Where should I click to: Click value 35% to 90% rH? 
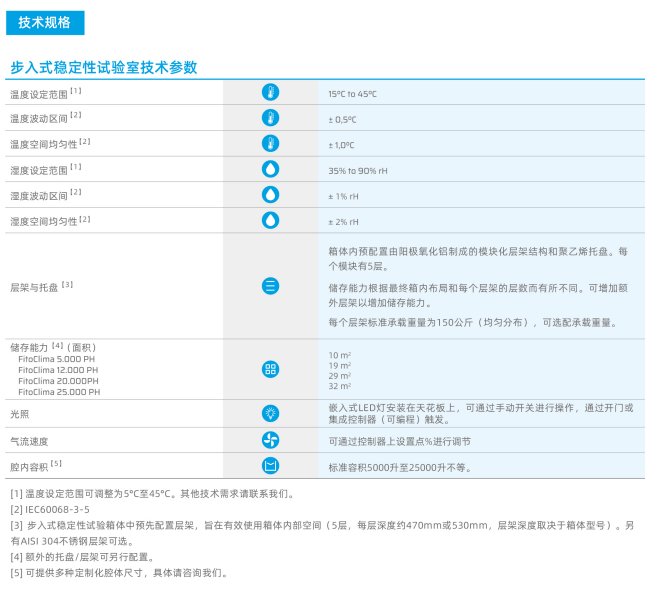click(x=358, y=171)
